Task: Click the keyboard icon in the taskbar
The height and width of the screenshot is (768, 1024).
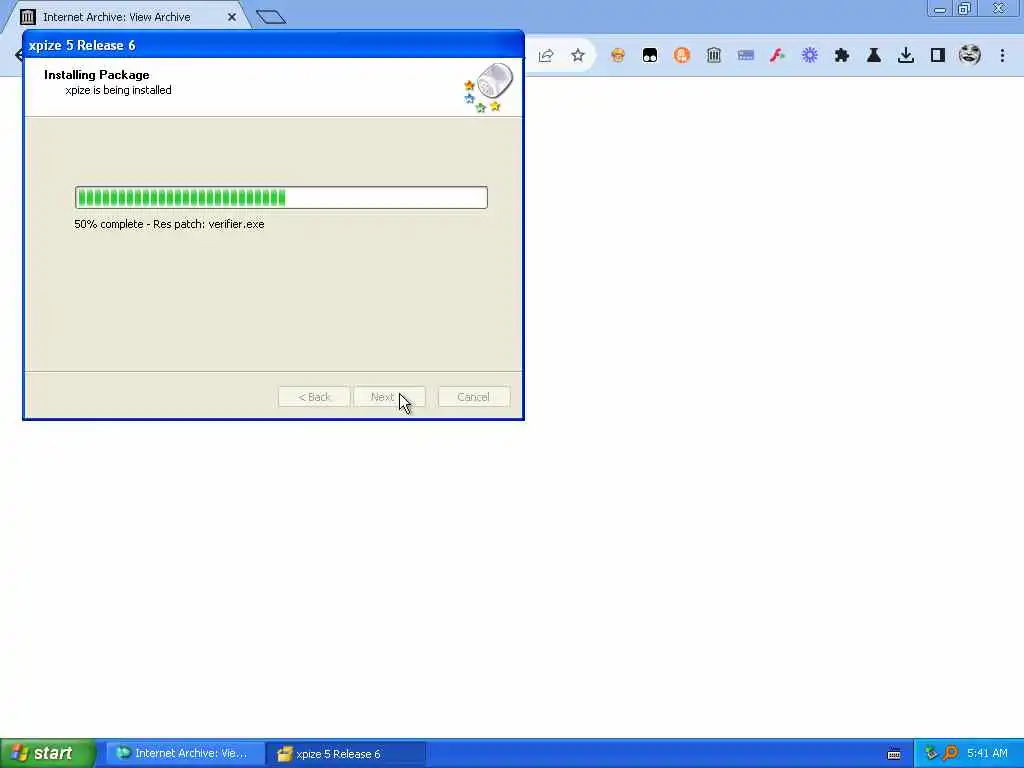Action: point(894,754)
